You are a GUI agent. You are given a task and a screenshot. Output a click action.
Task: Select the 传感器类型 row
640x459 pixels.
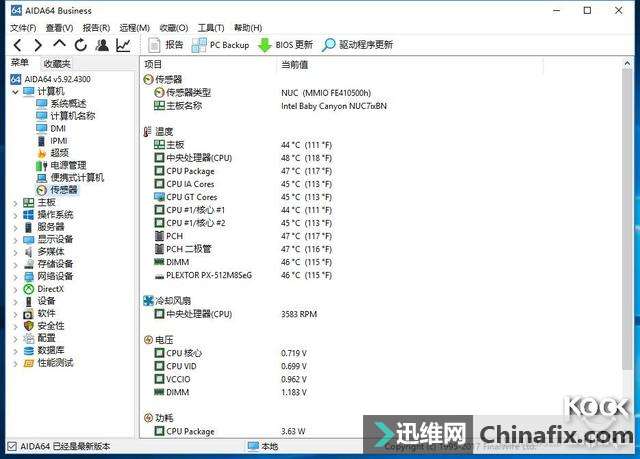coord(262,93)
